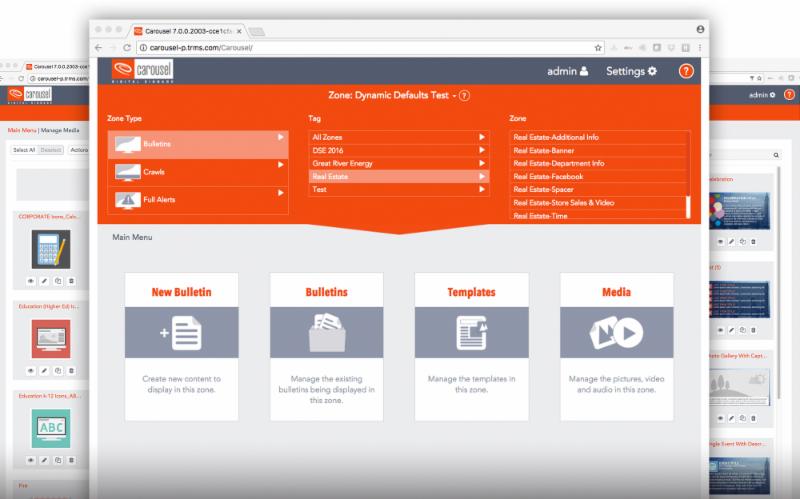This screenshot has height=499, width=800.
Task: Collapse the Zone: Dynamic Defaults Test dropdown
Action: 454,96
